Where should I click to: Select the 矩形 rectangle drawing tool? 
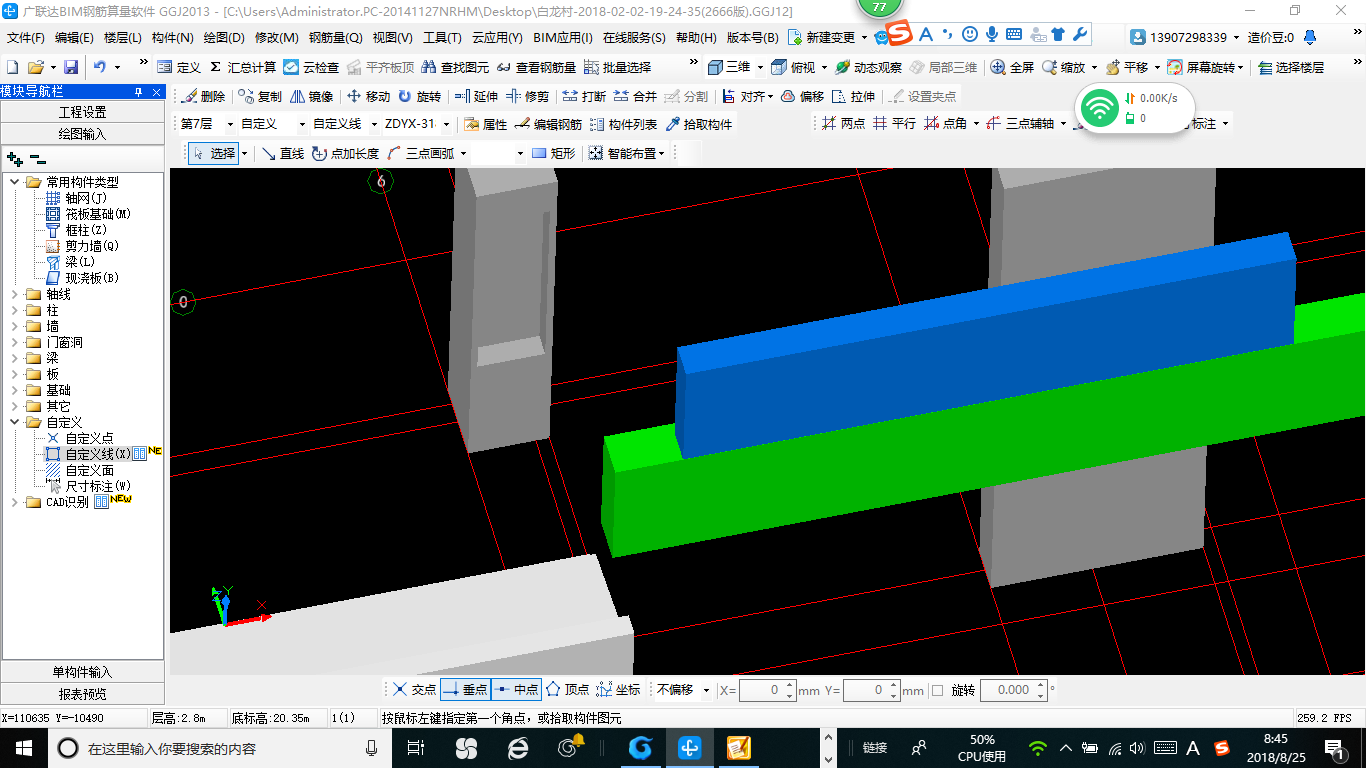tap(553, 153)
